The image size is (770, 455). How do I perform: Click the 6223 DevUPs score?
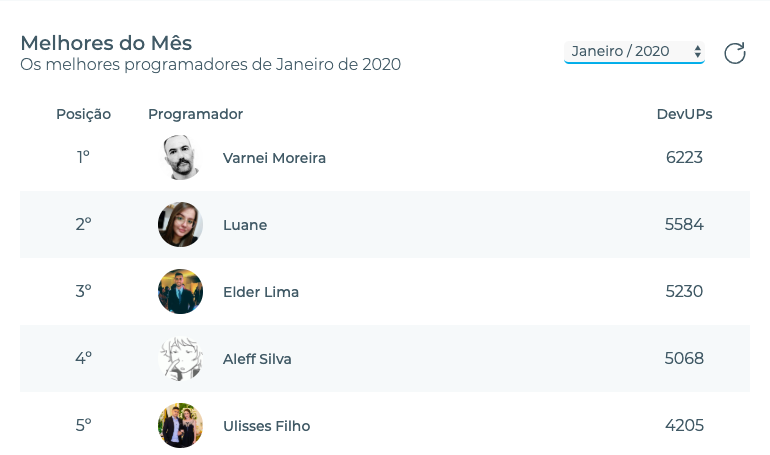[684, 158]
